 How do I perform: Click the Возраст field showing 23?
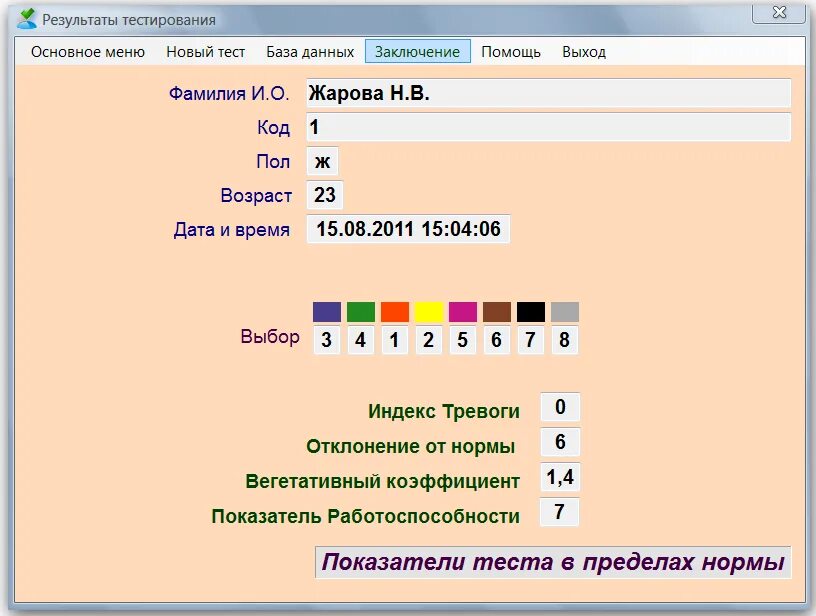tap(325, 195)
